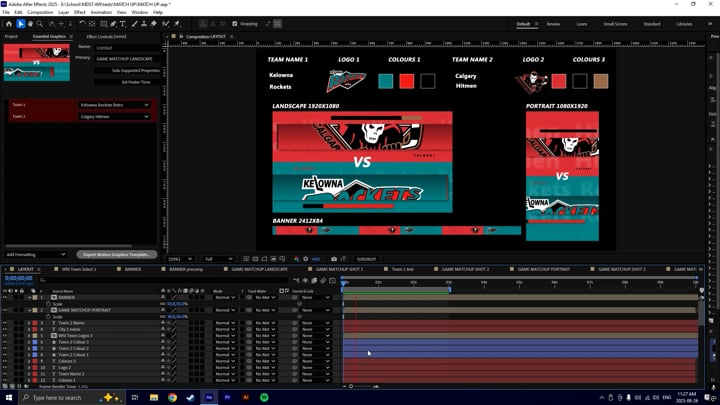The image size is (720, 405).
Task: Select the Rotation tool
Action: tap(82, 24)
